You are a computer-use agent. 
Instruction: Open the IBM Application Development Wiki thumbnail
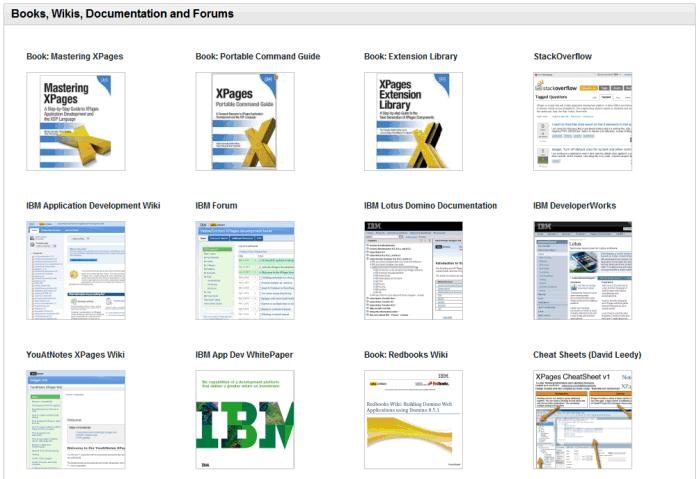(76, 271)
